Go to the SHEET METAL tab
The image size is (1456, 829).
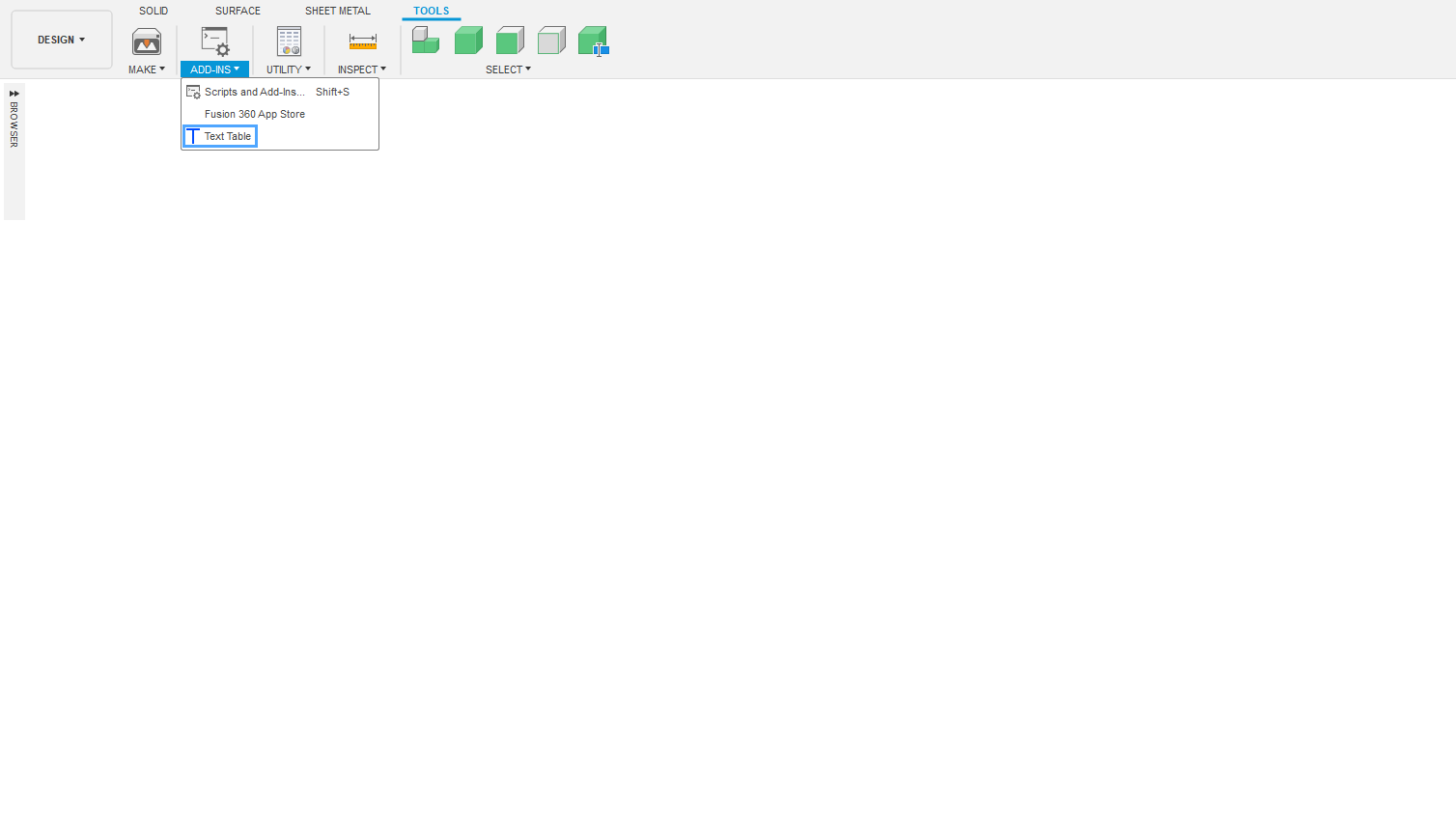338,11
